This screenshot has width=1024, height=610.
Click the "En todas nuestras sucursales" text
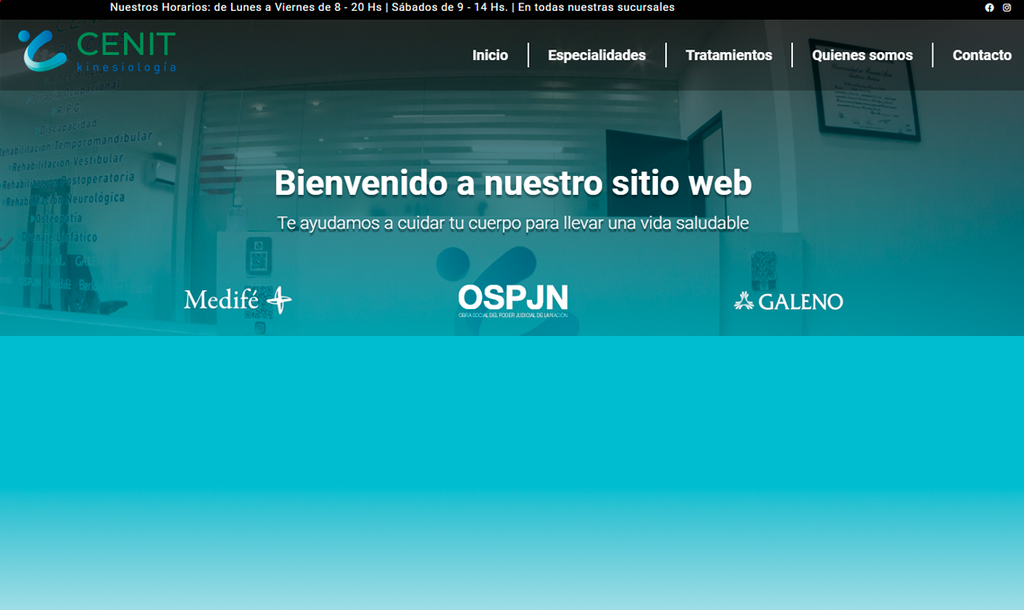pyautogui.click(x=596, y=8)
